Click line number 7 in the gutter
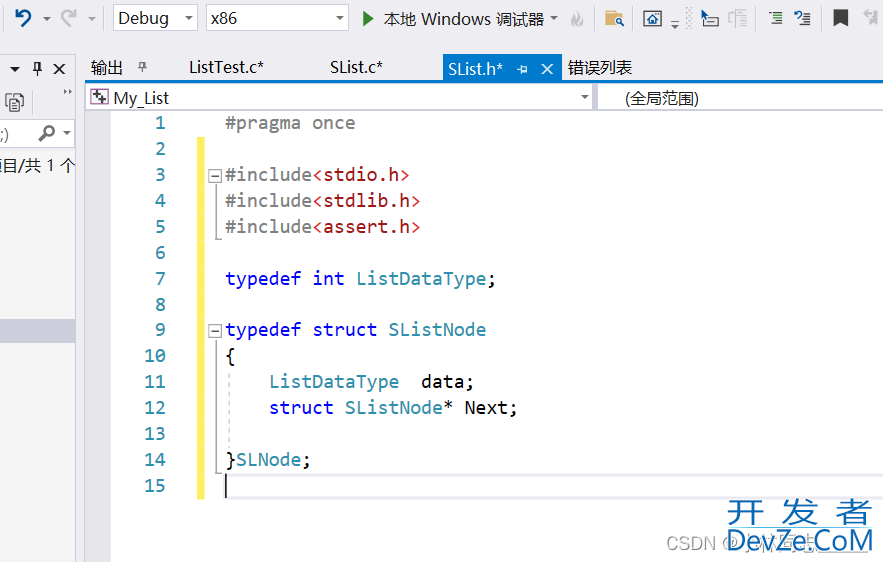The width and height of the screenshot is (883, 562). coord(160,279)
